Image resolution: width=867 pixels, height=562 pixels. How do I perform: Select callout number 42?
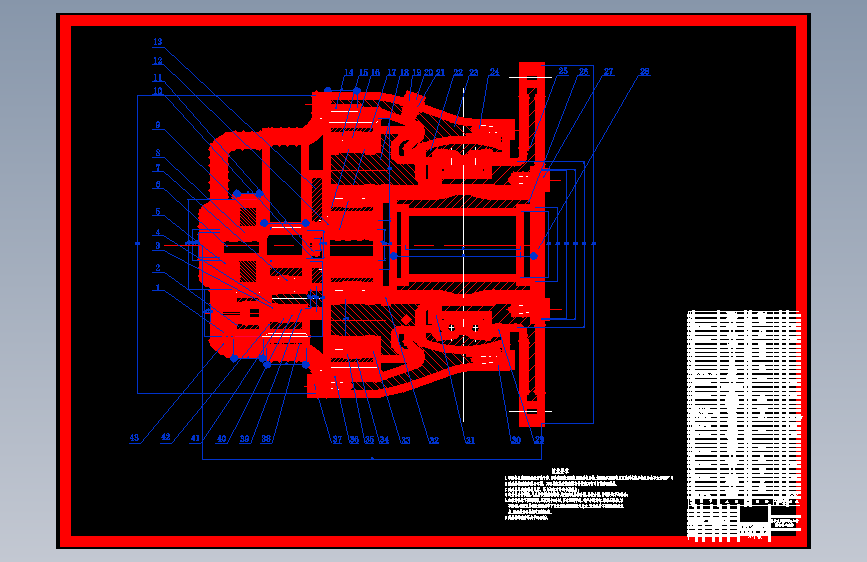tap(165, 437)
